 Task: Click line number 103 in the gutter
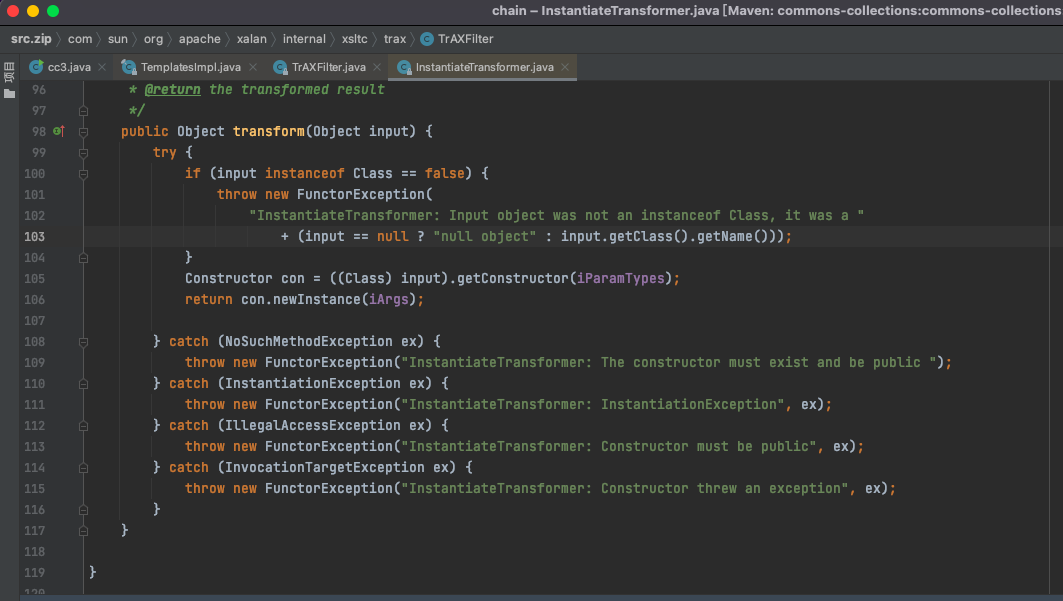tap(35, 236)
